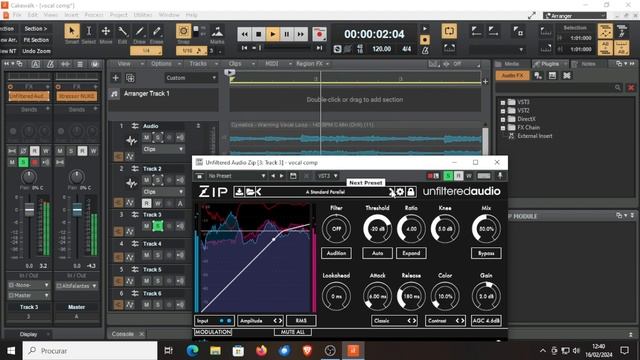Click the Expand button under Ratio
This screenshot has width=640, height=360.
pyautogui.click(x=411, y=253)
